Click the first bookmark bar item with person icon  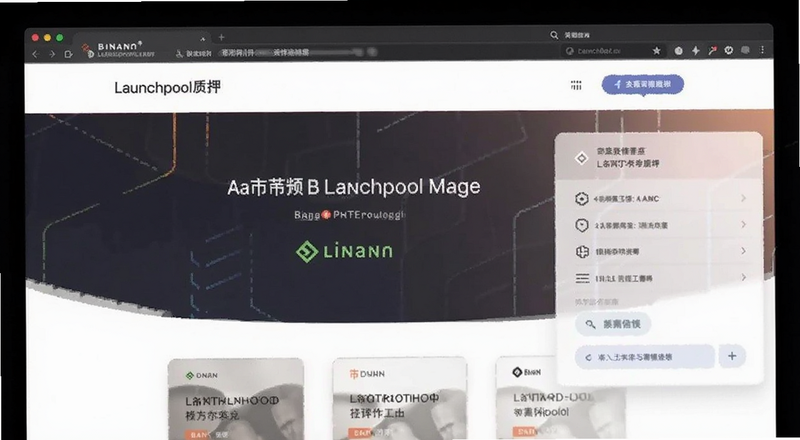193,53
